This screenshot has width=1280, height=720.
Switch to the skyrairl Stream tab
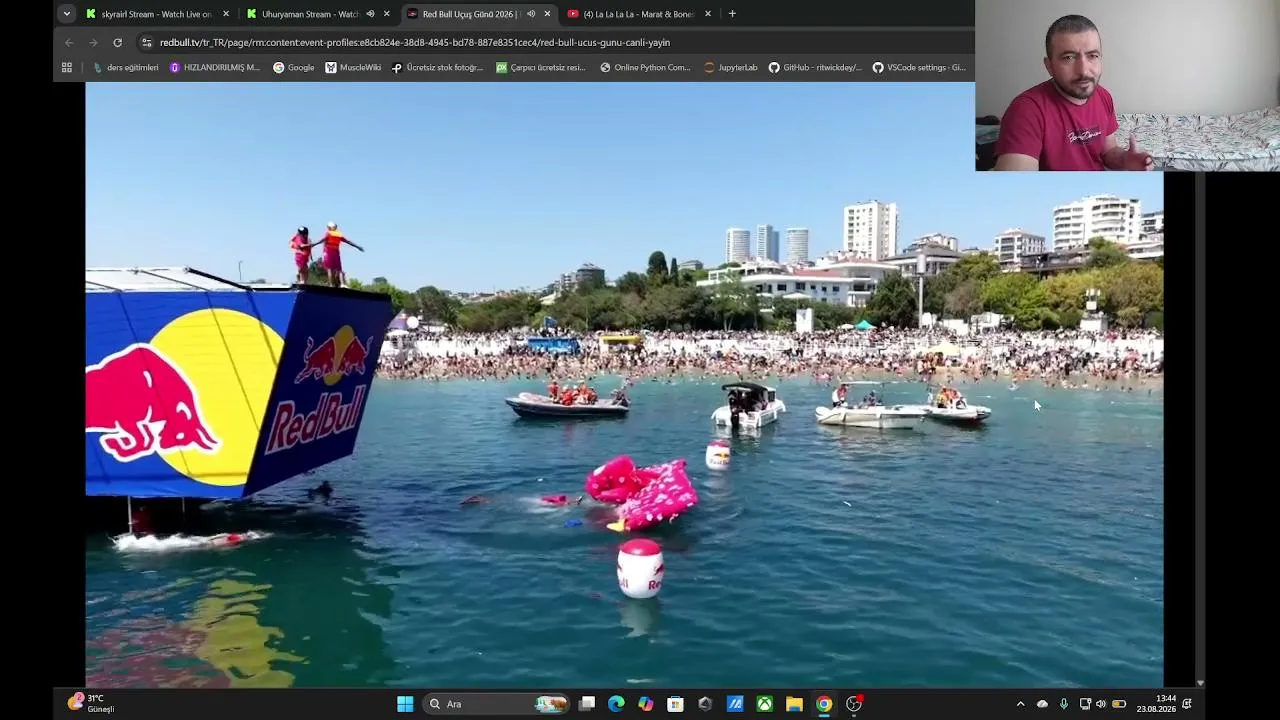click(156, 14)
